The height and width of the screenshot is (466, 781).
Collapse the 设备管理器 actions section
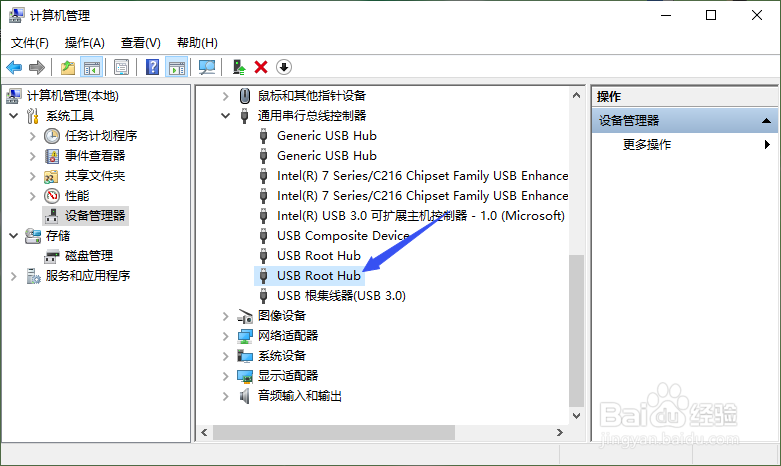766,120
